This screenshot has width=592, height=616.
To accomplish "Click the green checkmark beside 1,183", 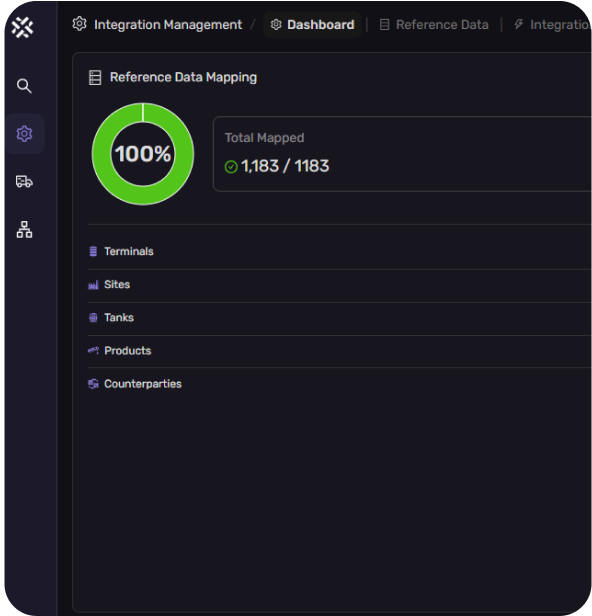I will point(231,167).
